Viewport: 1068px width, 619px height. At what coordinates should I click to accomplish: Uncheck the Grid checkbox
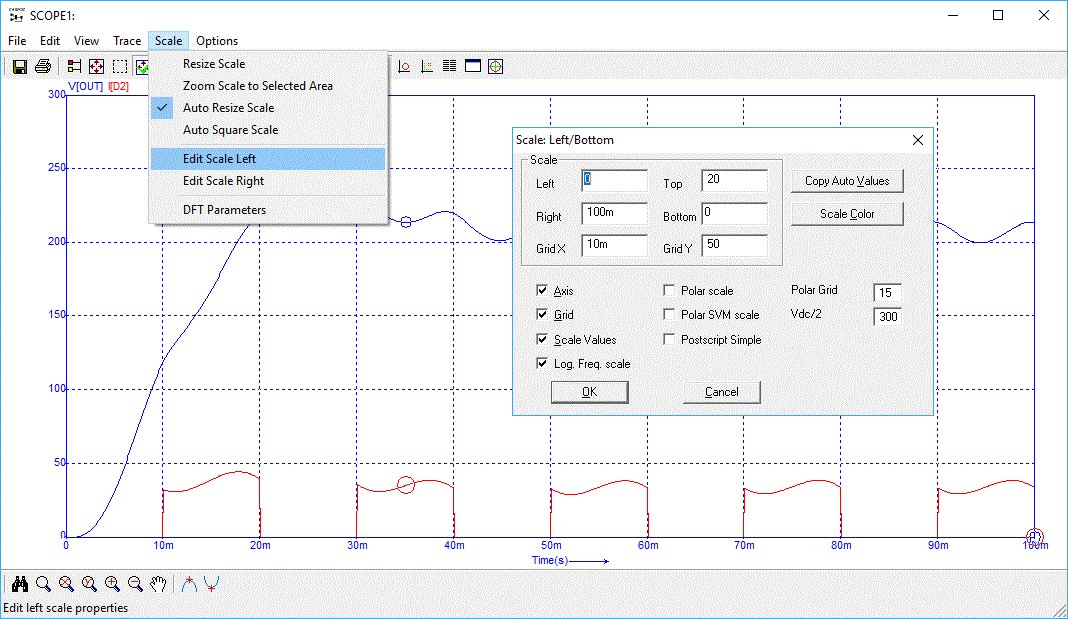(x=541, y=314)
